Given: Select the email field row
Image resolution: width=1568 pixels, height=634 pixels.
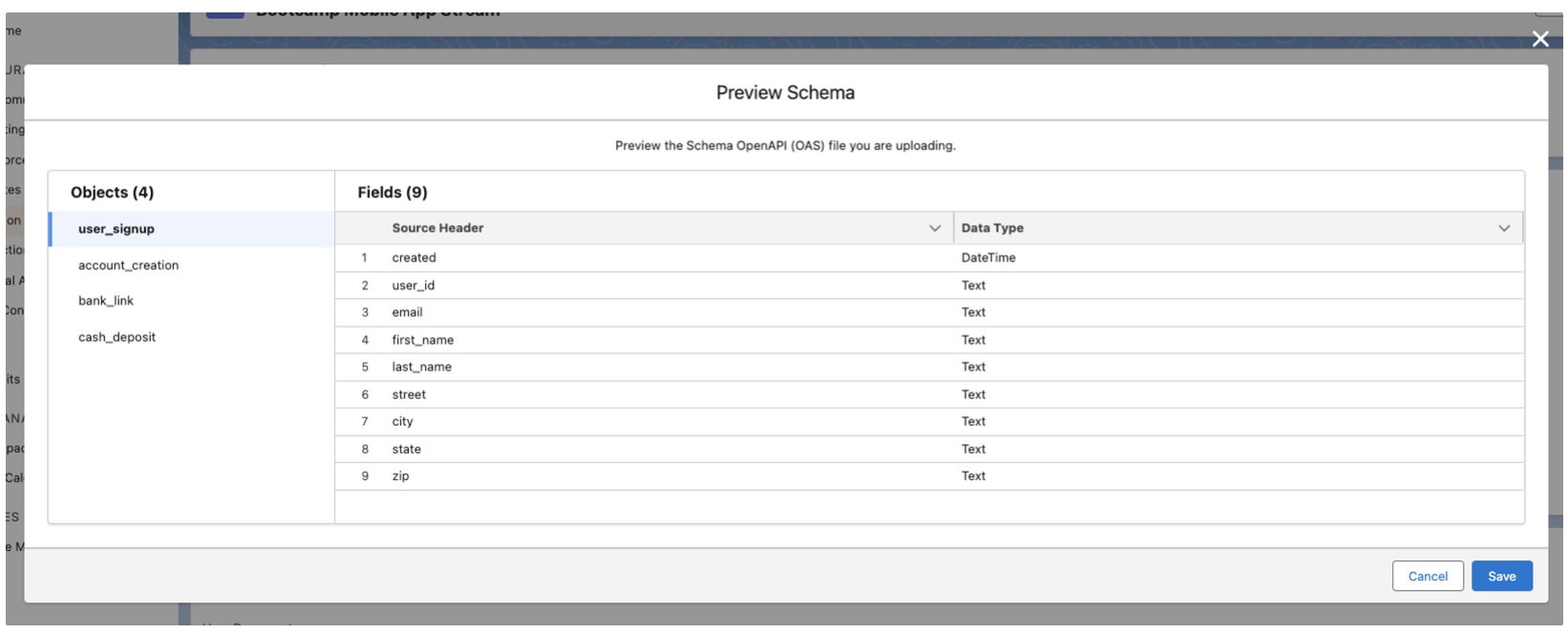Looking at the screenshot, I should pyautogui.click(x=407, y=311).
